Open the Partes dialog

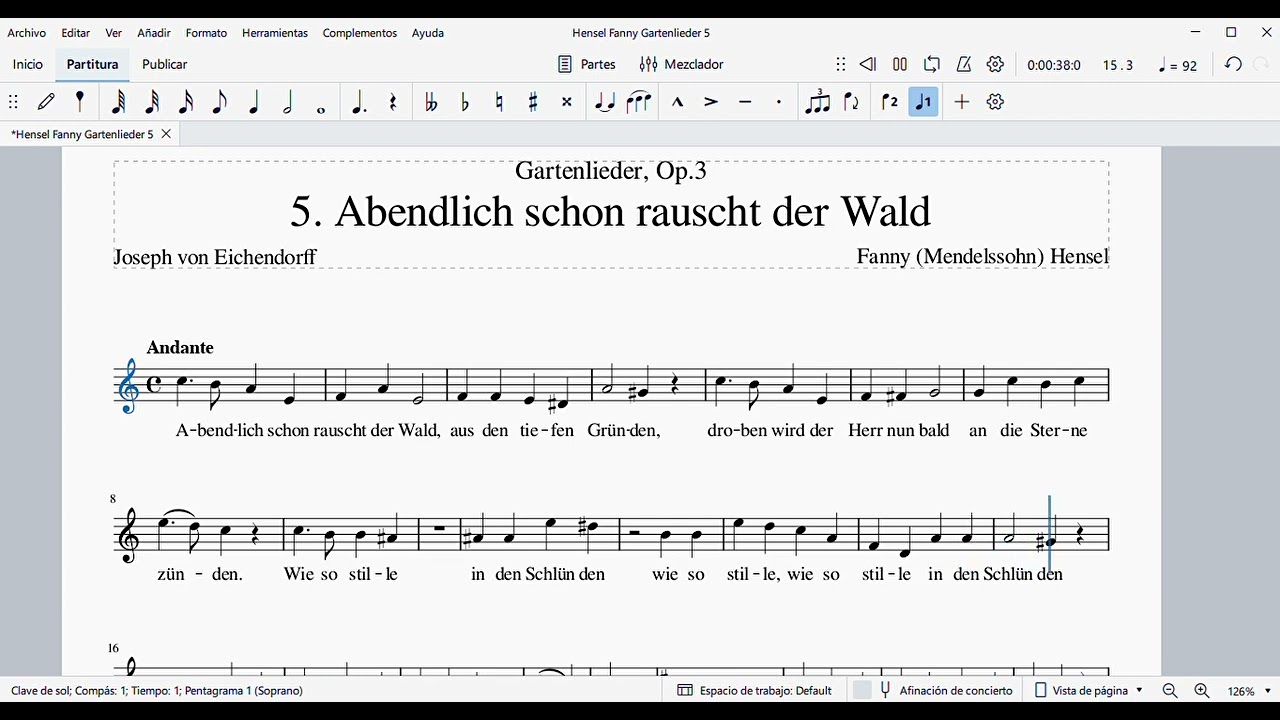click(x=587, y=64)
